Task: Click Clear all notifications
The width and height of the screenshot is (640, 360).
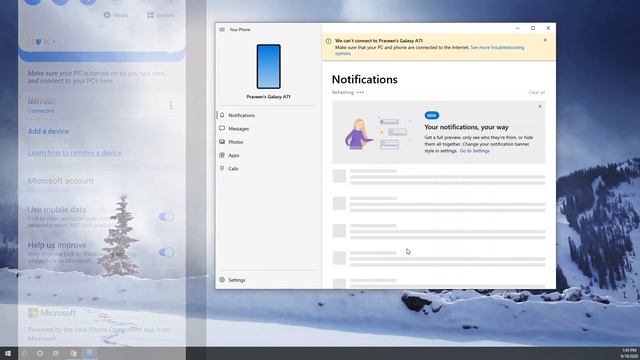Action: [x=536, y=93]
